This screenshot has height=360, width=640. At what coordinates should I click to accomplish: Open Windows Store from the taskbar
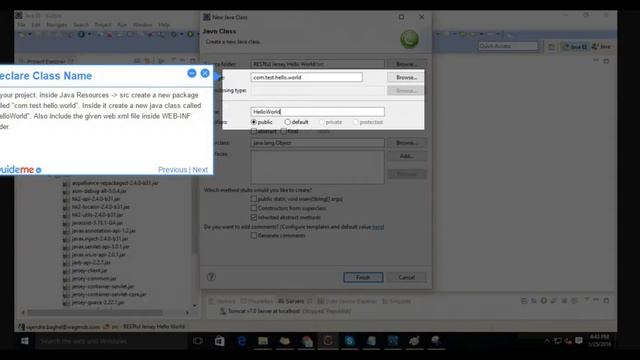click(220, 341)
